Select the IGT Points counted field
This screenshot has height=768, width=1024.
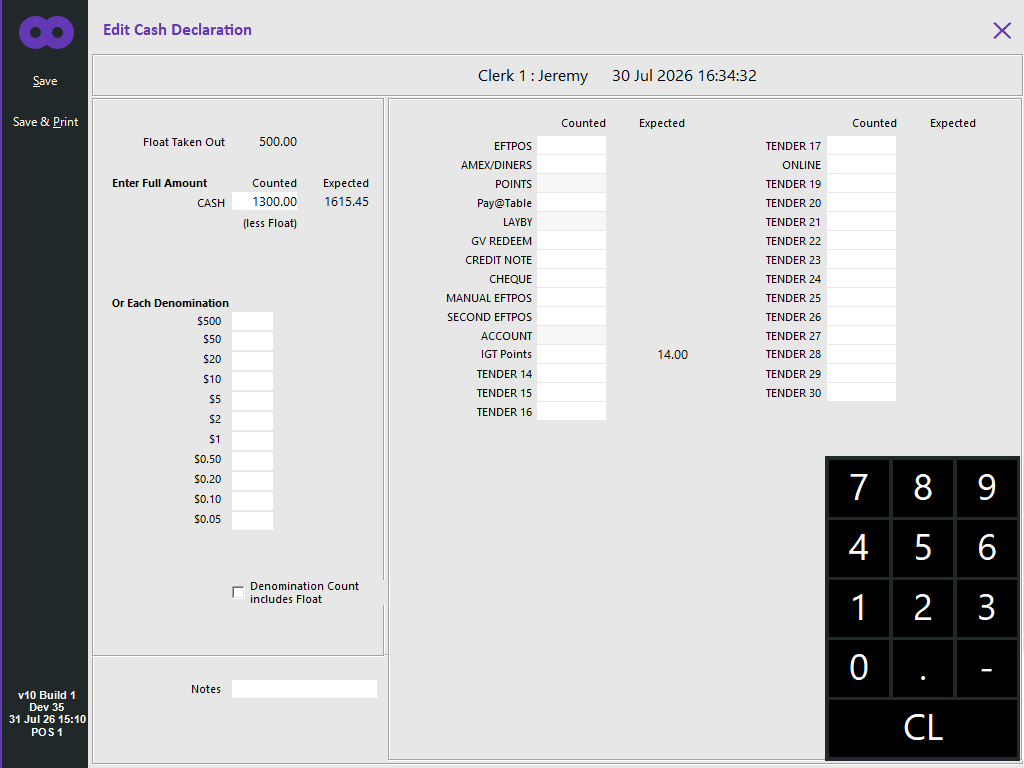[x=571, y=354]
